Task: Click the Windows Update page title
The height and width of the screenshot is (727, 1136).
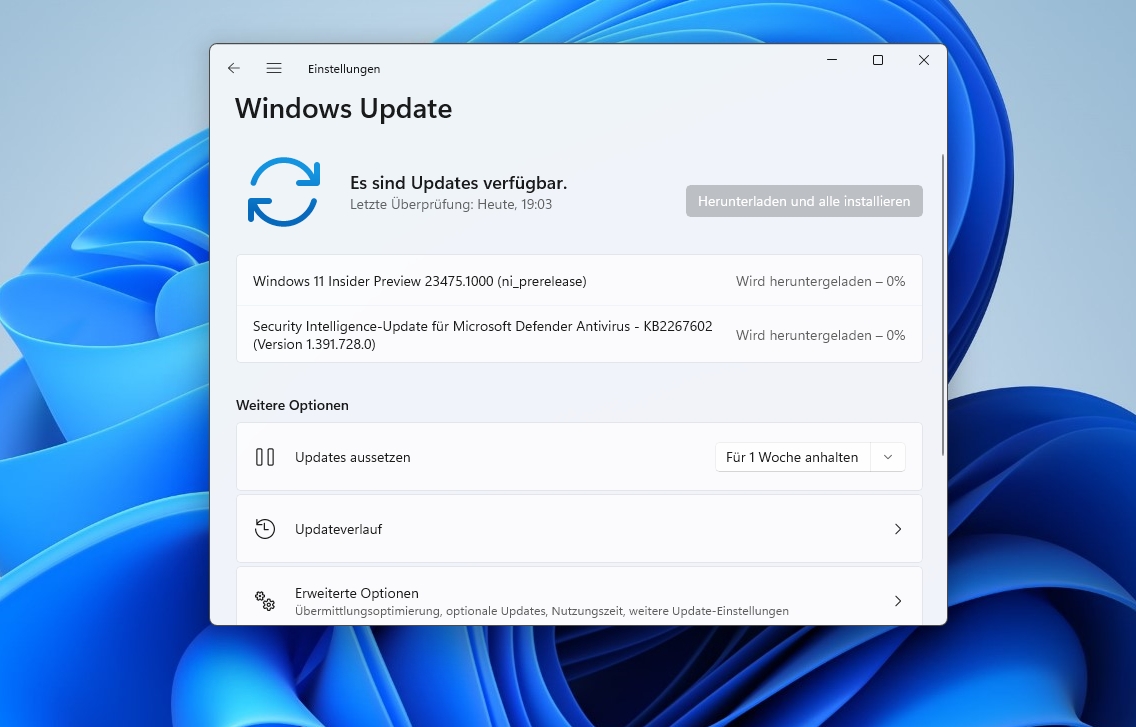Action: coord(343,109)
